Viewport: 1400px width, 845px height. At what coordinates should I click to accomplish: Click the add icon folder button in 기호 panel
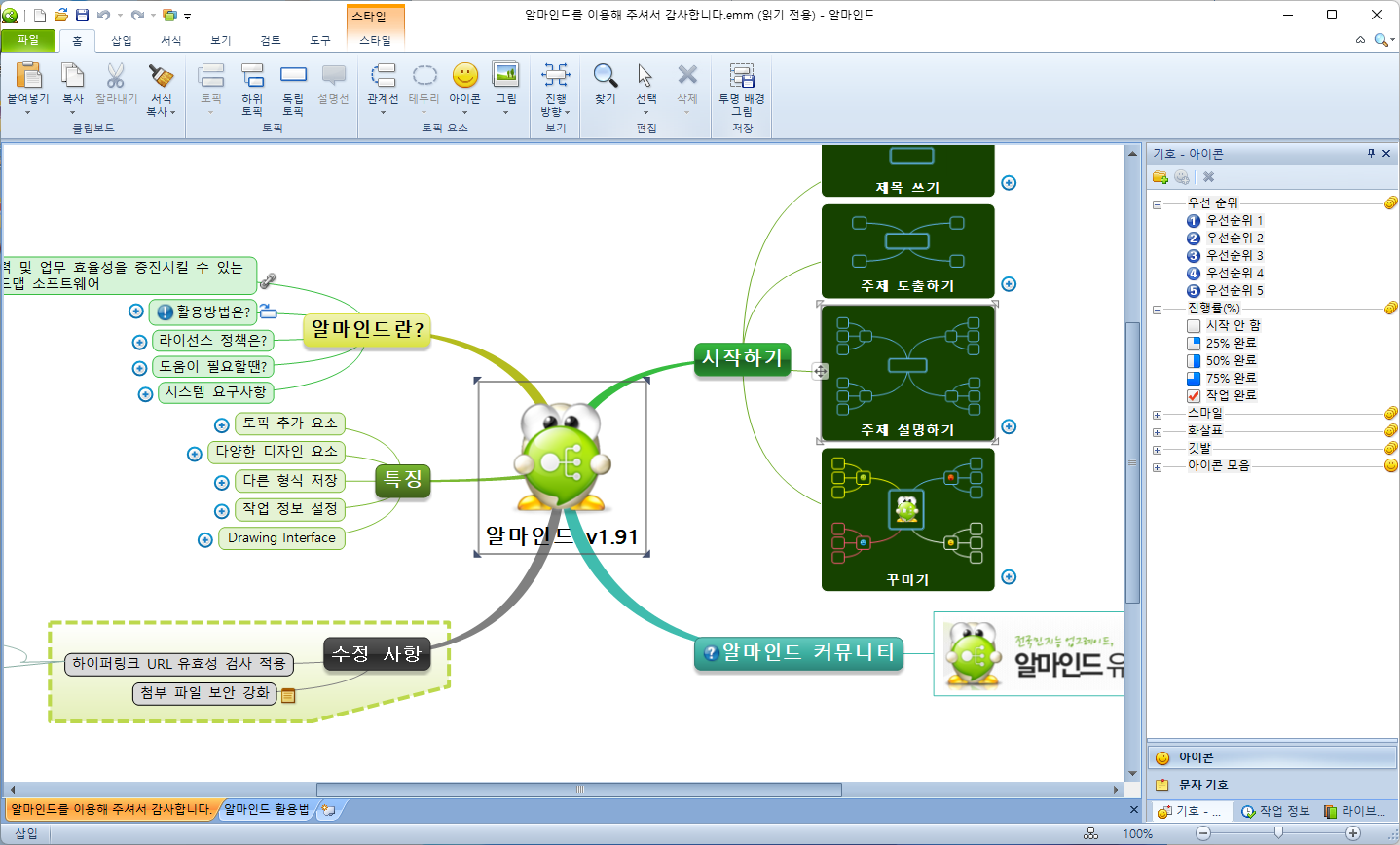1160,177
